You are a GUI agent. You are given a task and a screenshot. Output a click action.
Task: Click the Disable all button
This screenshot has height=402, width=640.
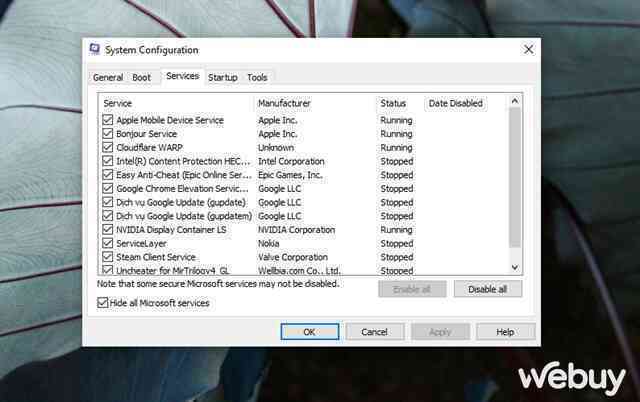(487, 289)
